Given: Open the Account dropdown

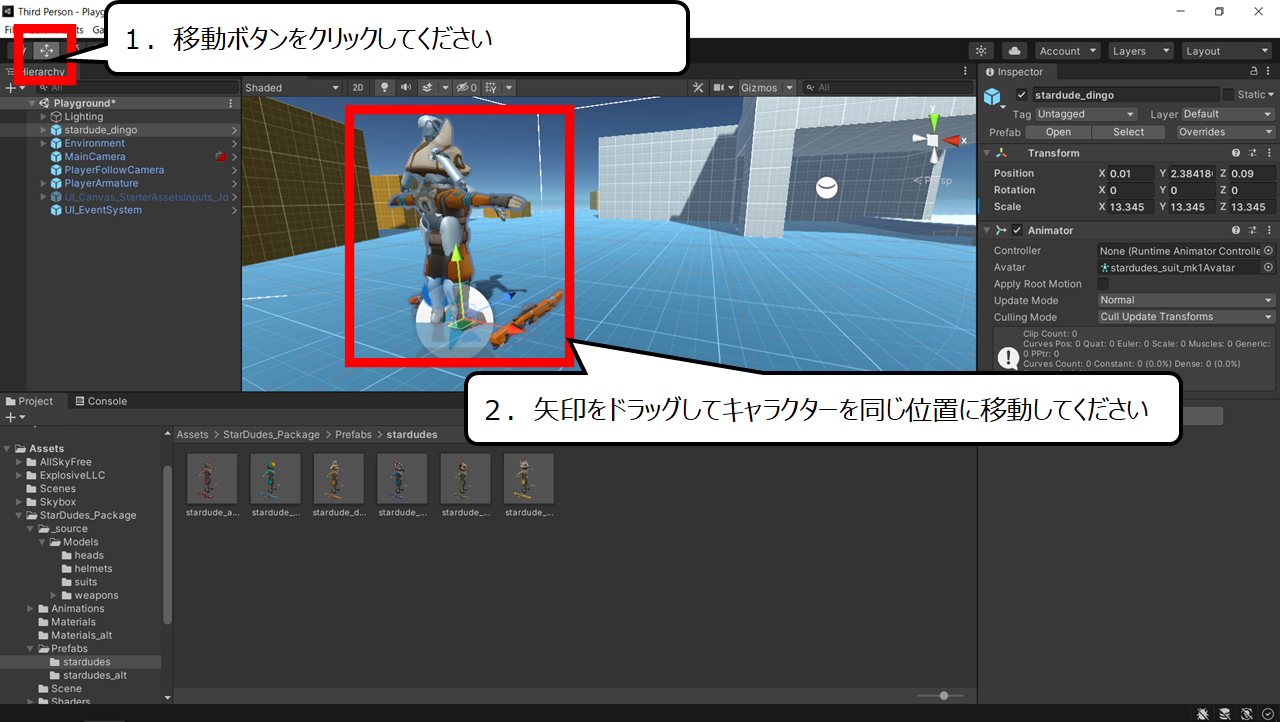Looking at the screenshot, I should (1067, 51).
